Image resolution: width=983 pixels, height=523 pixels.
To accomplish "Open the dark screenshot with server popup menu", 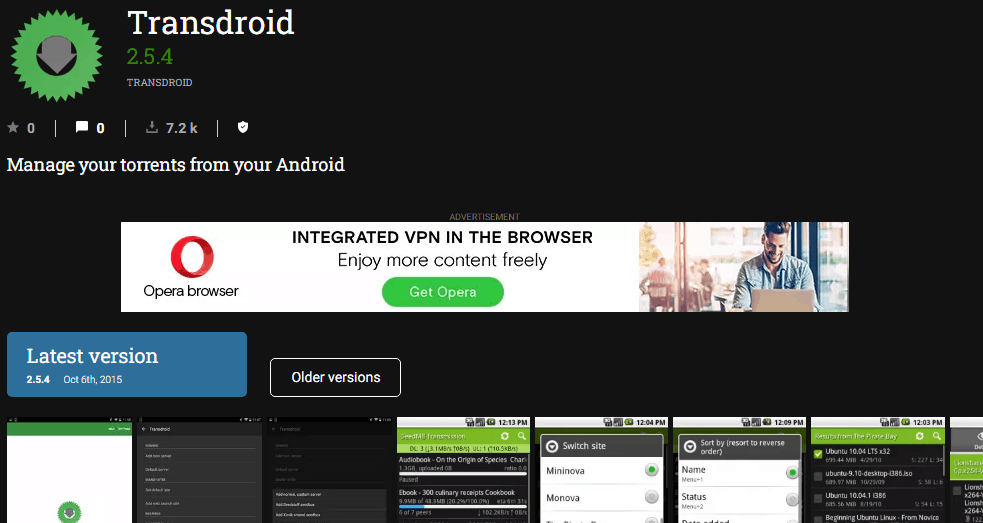I will click(x=330, y=470).
